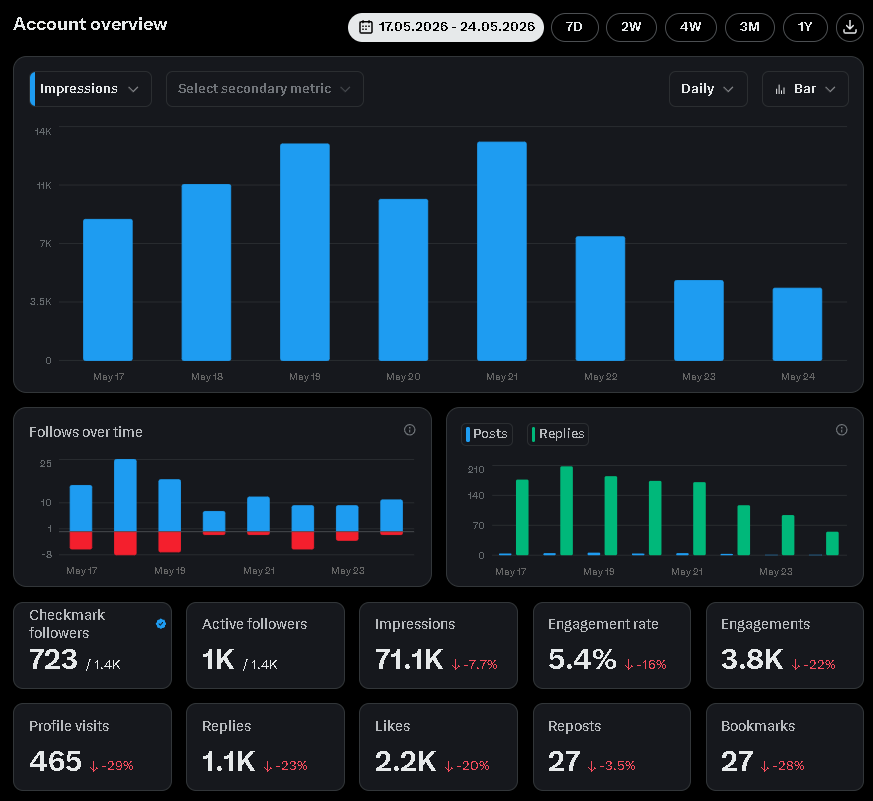Open the Checkmark followers card
Viewport: 873px width, 801px height.
pyautogui.click(x=92, y=645)
